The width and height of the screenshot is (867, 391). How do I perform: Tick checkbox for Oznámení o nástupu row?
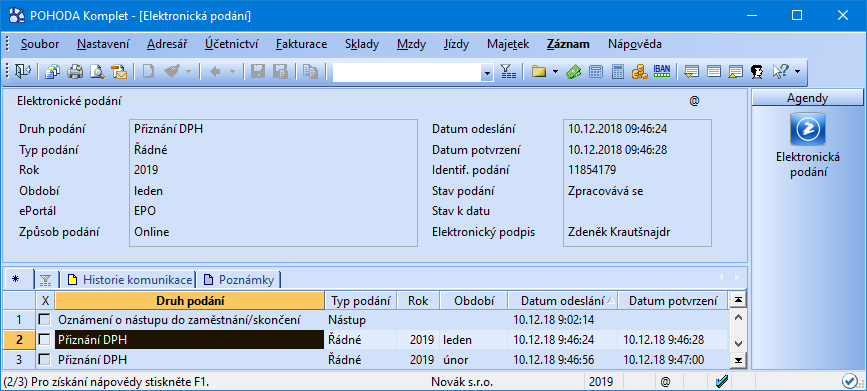pyautogui.click(x=44, y=320)
